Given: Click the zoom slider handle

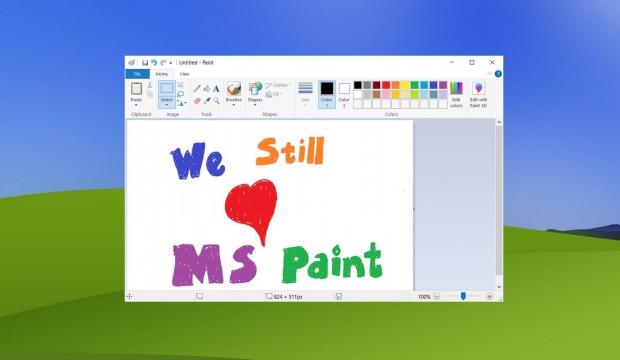Looking at the screenshot, I should tap(463, 296).
